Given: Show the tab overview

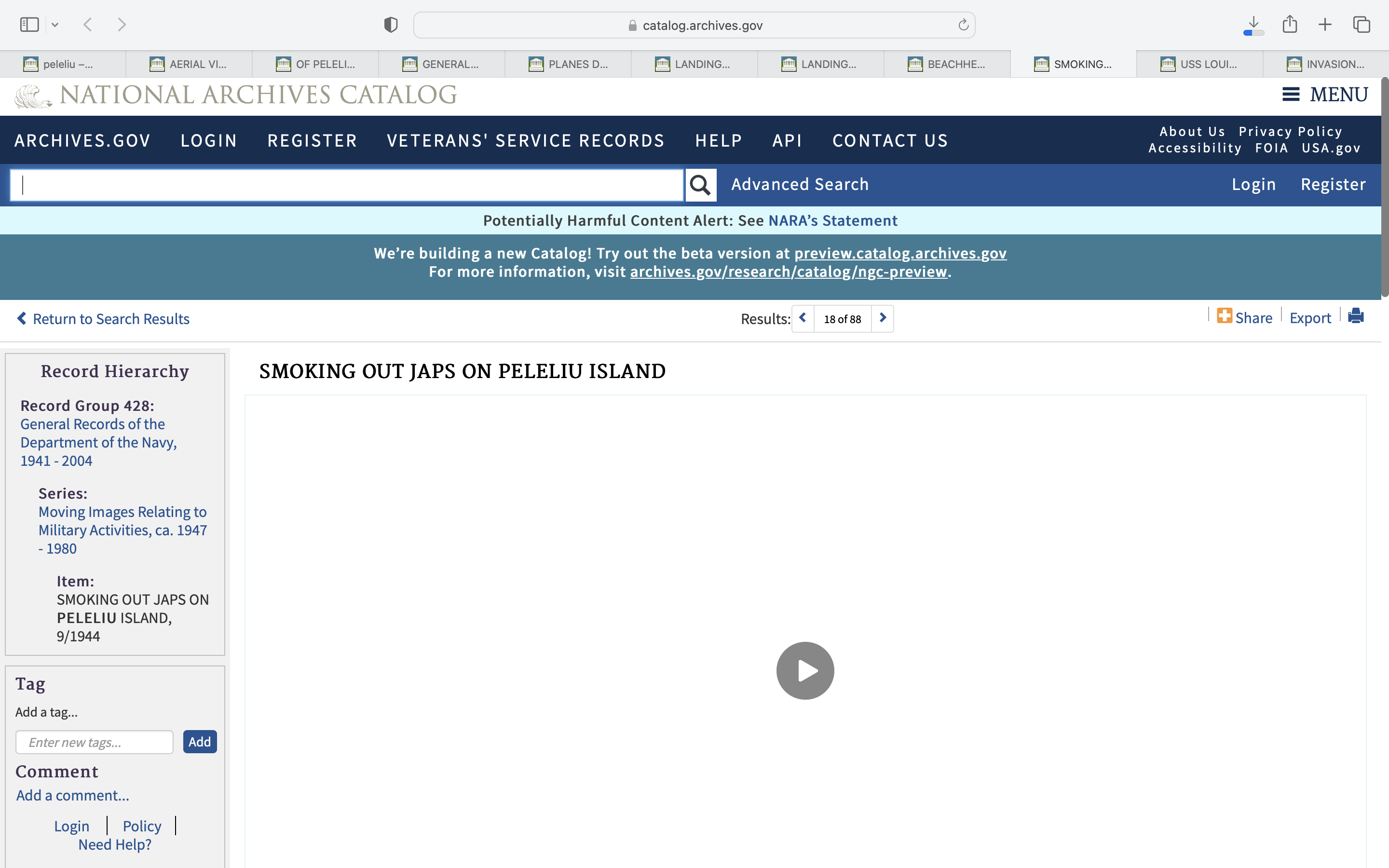Looking at the screenshot, I should click(1362, 25).
